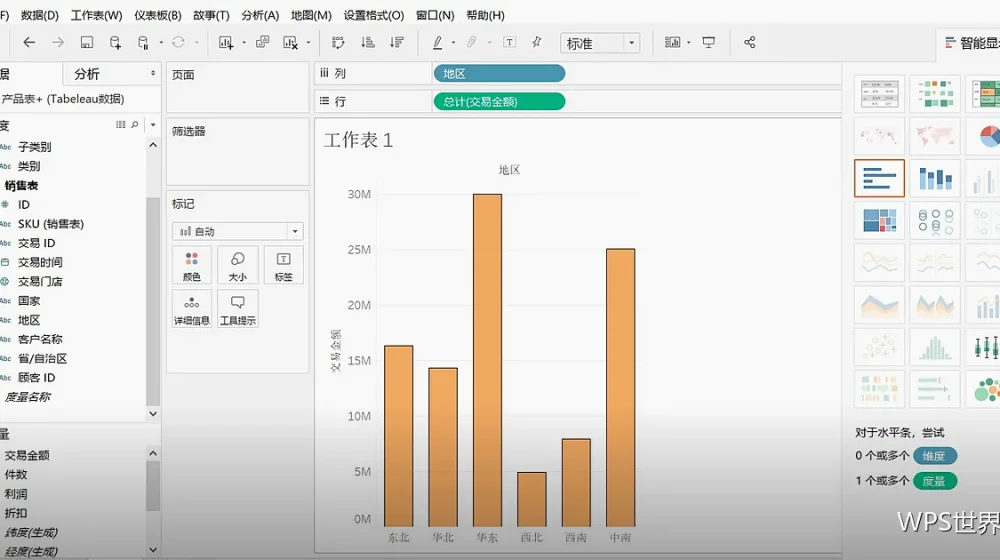Select the treemap Show Me thumbnail

pyautogui.click(x=879, y=220)
